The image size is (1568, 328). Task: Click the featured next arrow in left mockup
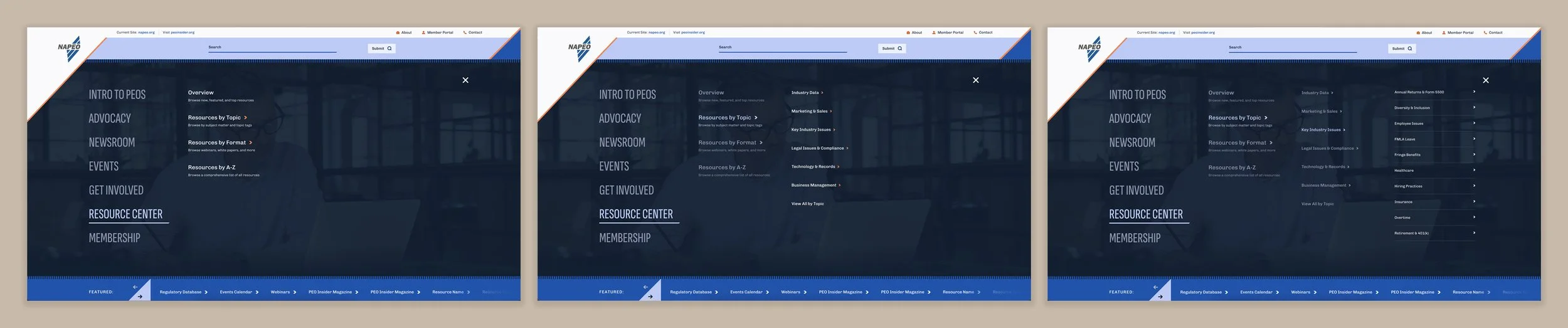(140, 297)
